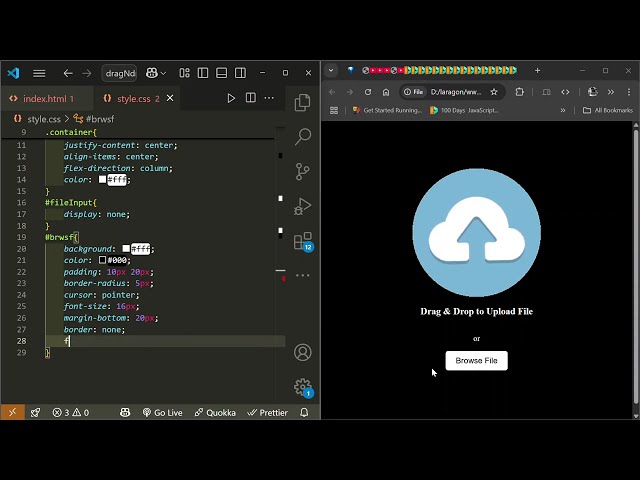640x480 pixels.
Task: Toggle the secondary side bar
Action: point(240,73)
